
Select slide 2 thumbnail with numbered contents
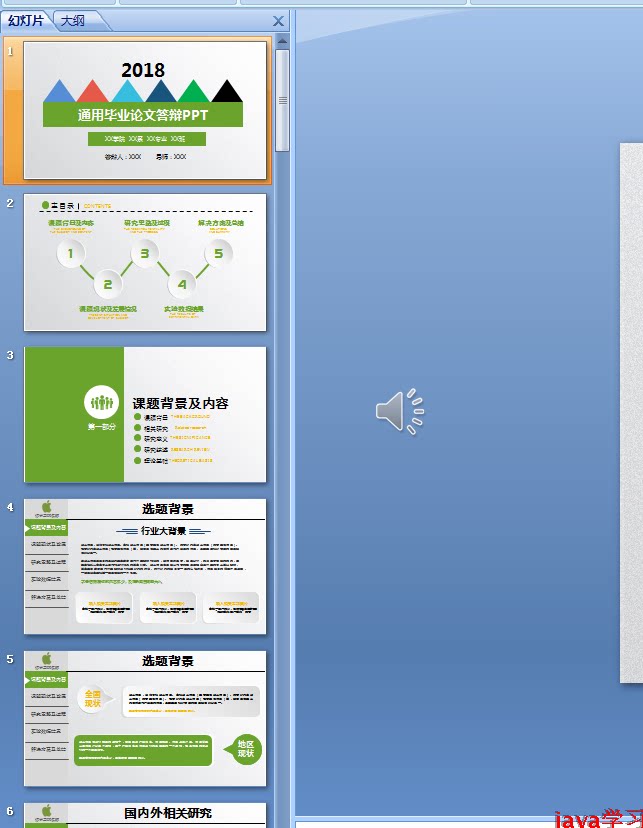pyautogui.click(x=145, y=262)
